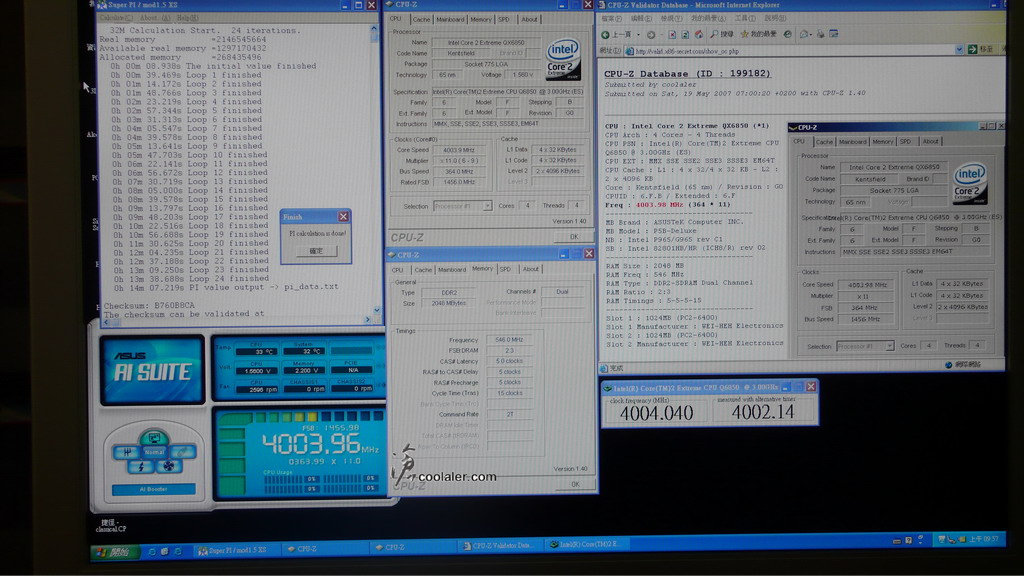Screen dimensions: 1024x576
Task: Click OK in the top CPU-Z window
Action: point(573,237)
